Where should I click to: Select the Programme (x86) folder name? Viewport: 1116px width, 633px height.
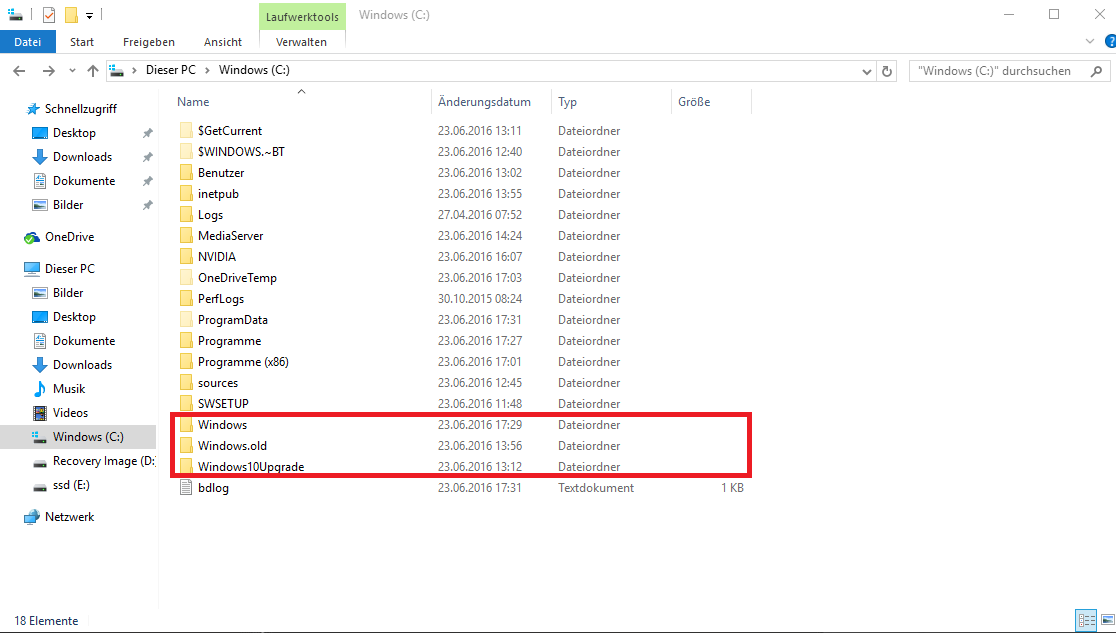pyautogui.click(x=243, y=362)
